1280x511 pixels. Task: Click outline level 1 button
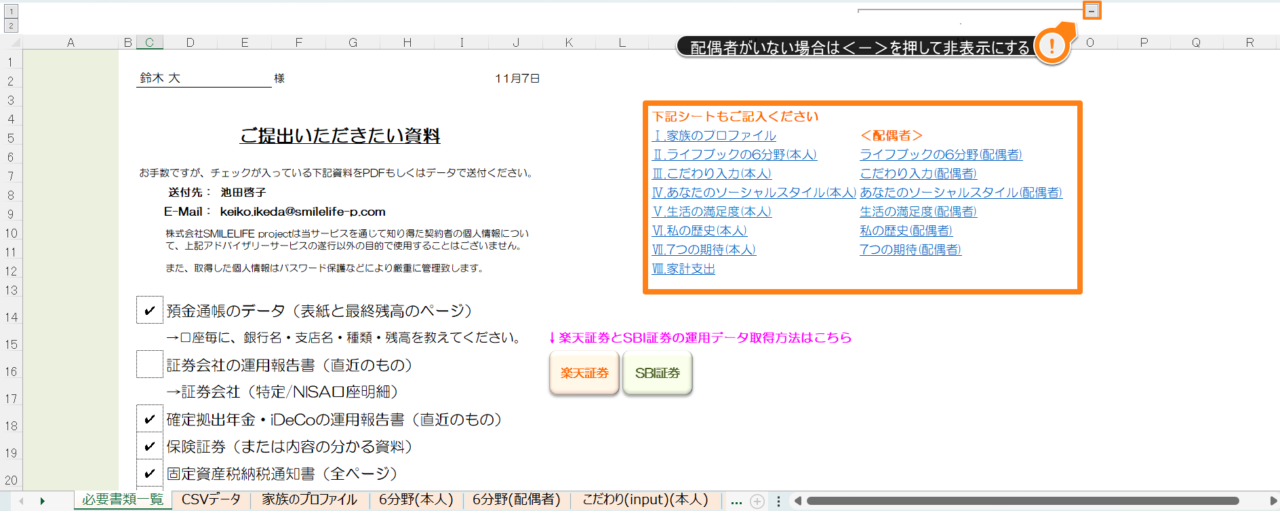coord(11,9)
